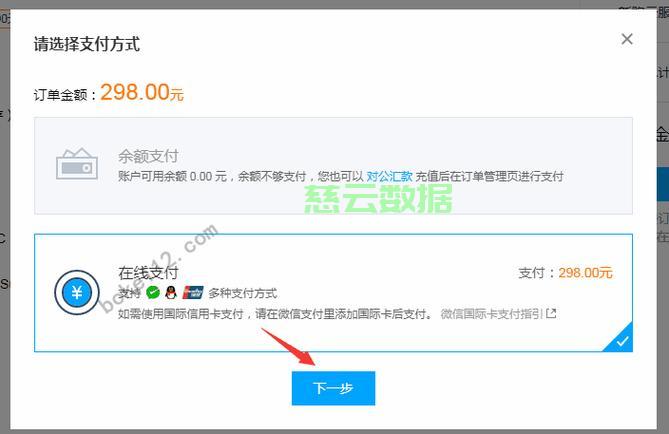The image size is (669, 434).
Task: Click the 余额支付 heading text
Action: pyautogui.click(x=148, y=156)
